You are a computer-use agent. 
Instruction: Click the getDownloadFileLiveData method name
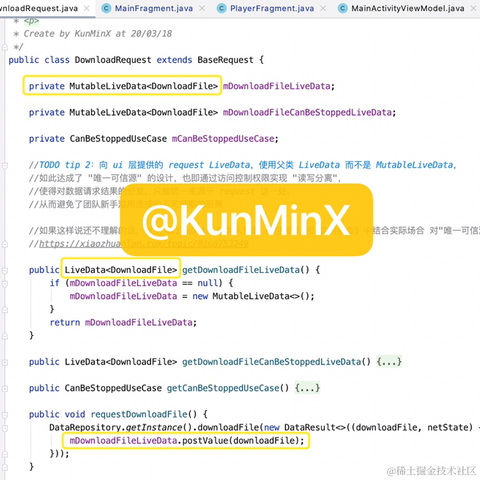pyautogui.click(x=241, y=270)
